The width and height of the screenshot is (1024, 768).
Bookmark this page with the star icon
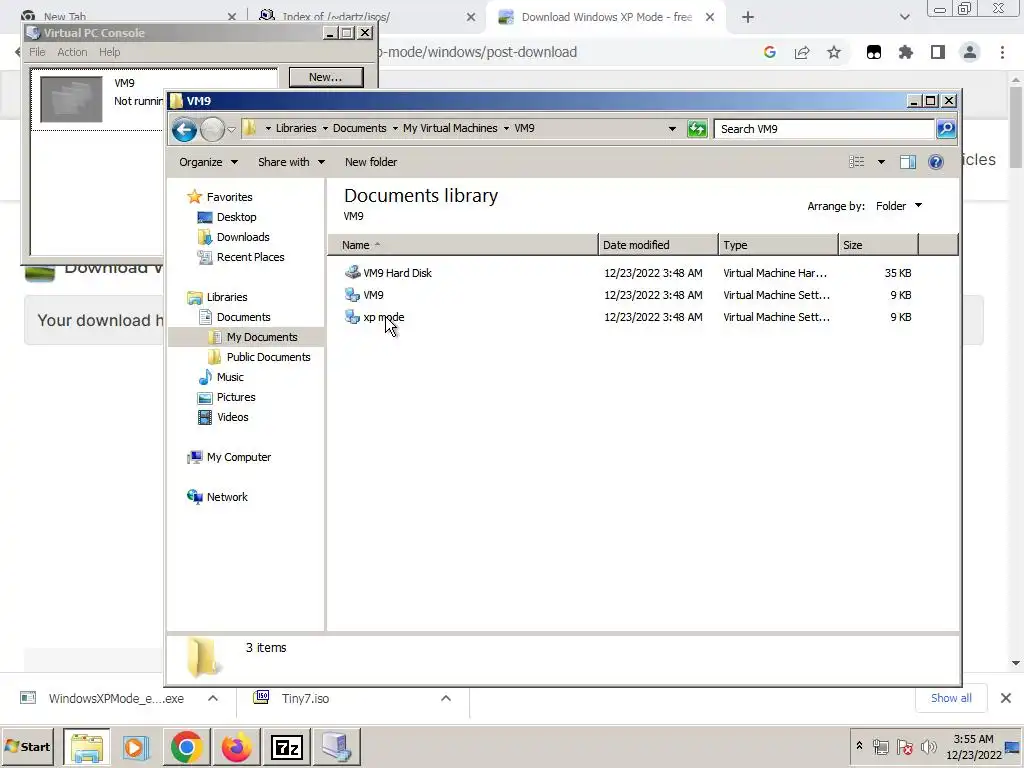tap(834, 52)
